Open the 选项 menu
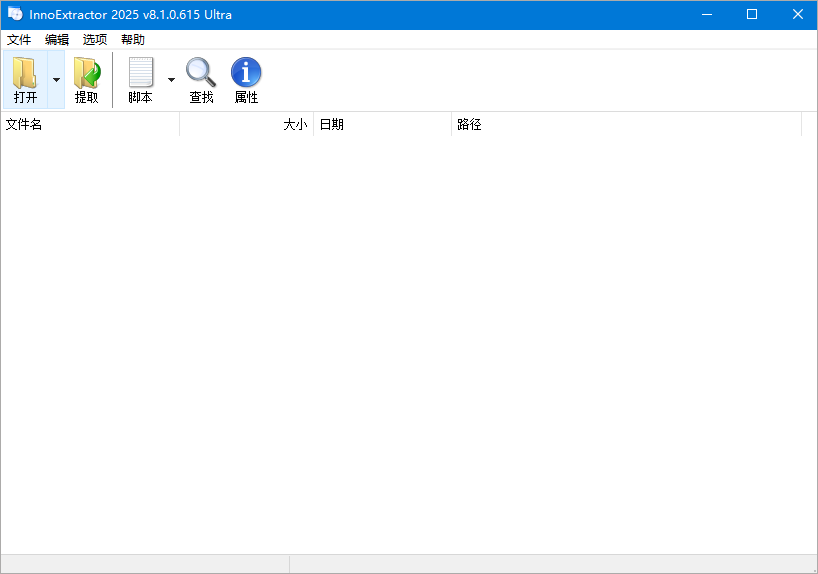 coord(95,40)
